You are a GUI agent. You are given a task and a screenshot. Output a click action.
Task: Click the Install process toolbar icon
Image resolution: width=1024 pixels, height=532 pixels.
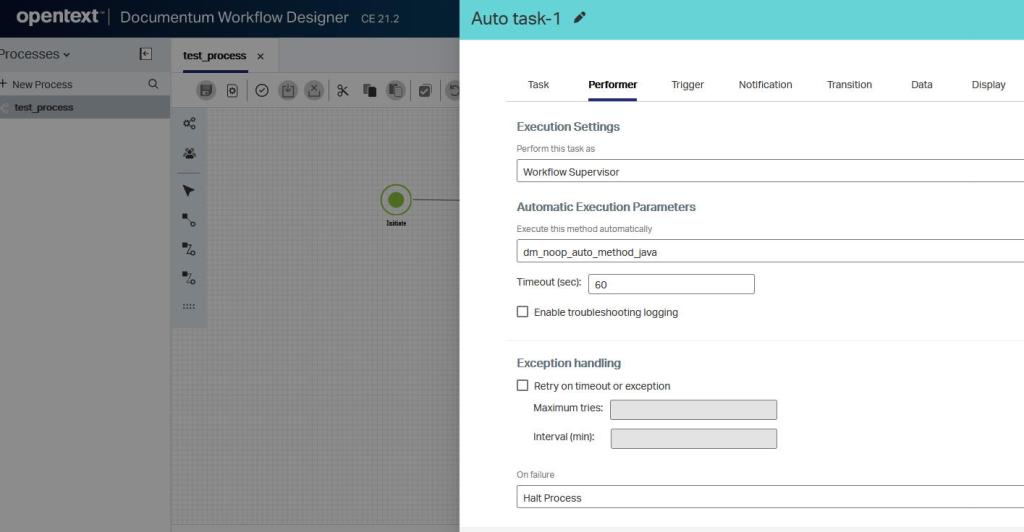coord(288,90)
